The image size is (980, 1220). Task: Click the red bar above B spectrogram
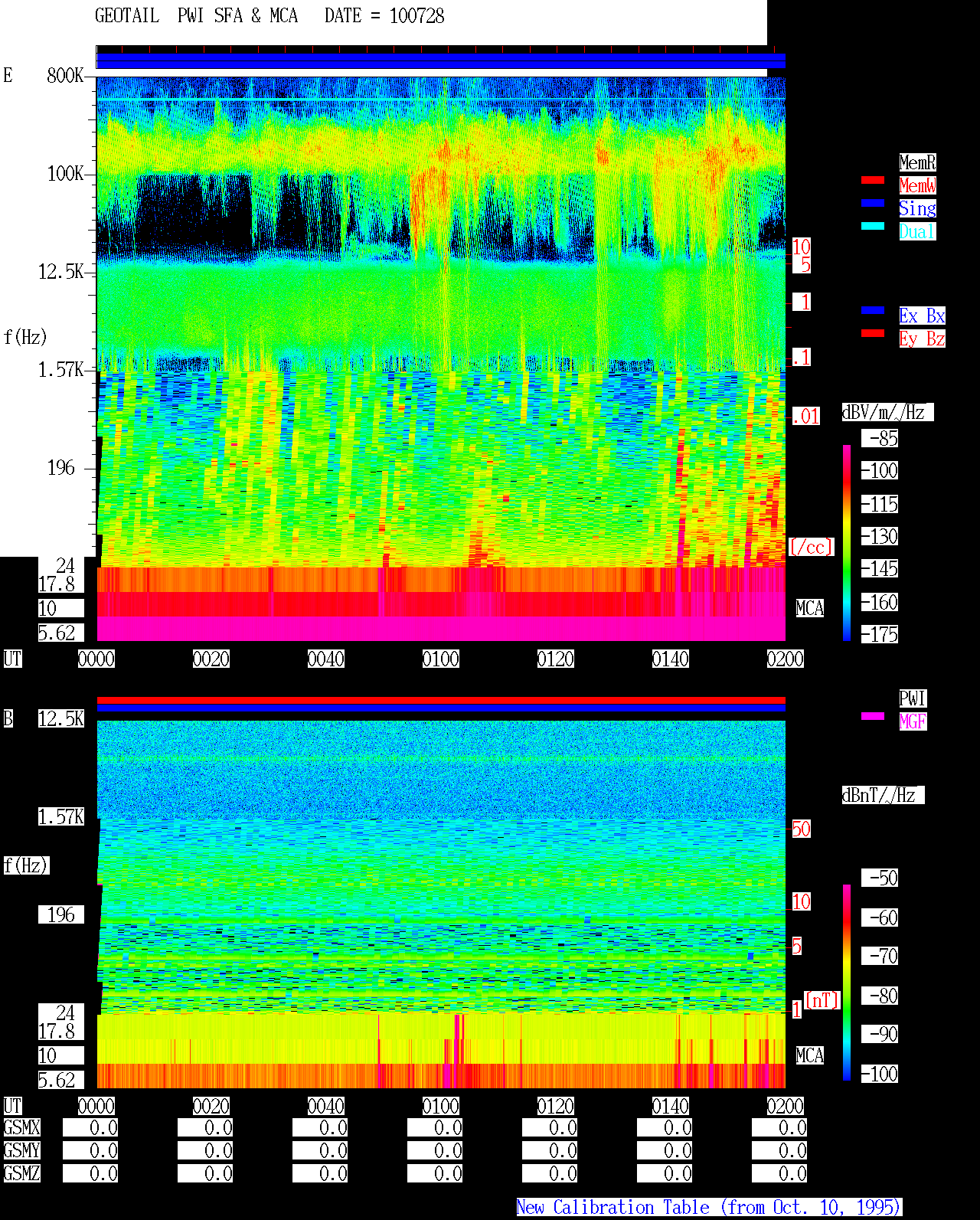(441, 700)
